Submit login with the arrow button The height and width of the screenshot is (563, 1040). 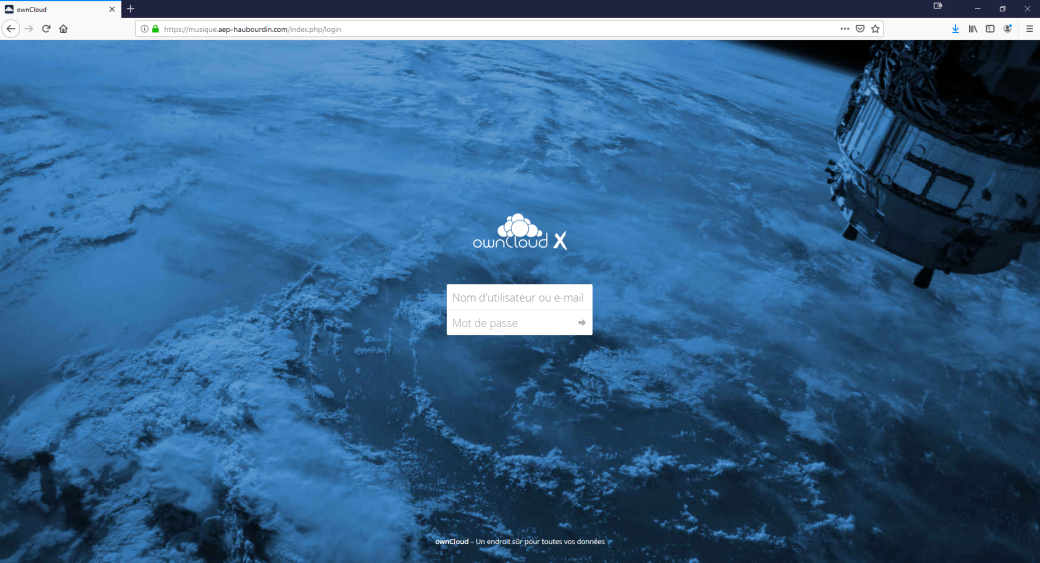pyautogui.click(x=582, y=323)
